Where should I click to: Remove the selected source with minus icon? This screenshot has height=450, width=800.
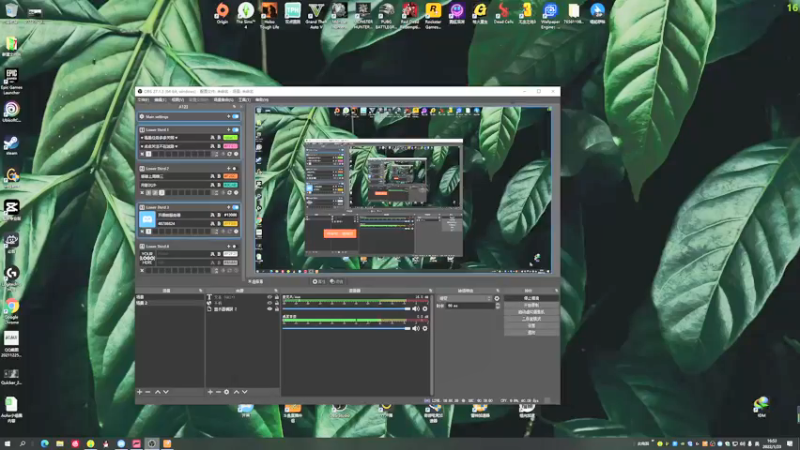(x=218, y=392)
